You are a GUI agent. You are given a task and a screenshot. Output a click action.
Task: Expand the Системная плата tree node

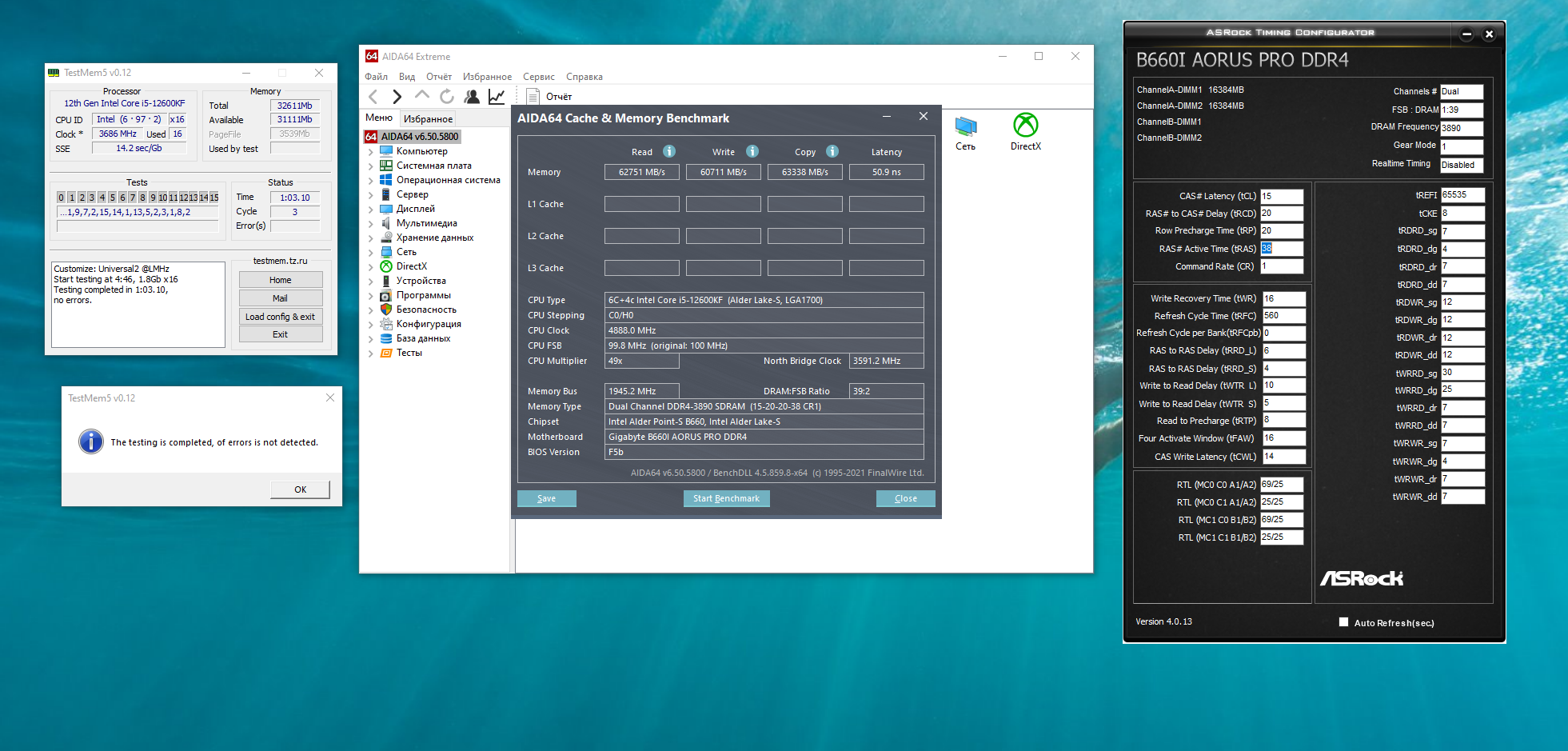(371, 166)
